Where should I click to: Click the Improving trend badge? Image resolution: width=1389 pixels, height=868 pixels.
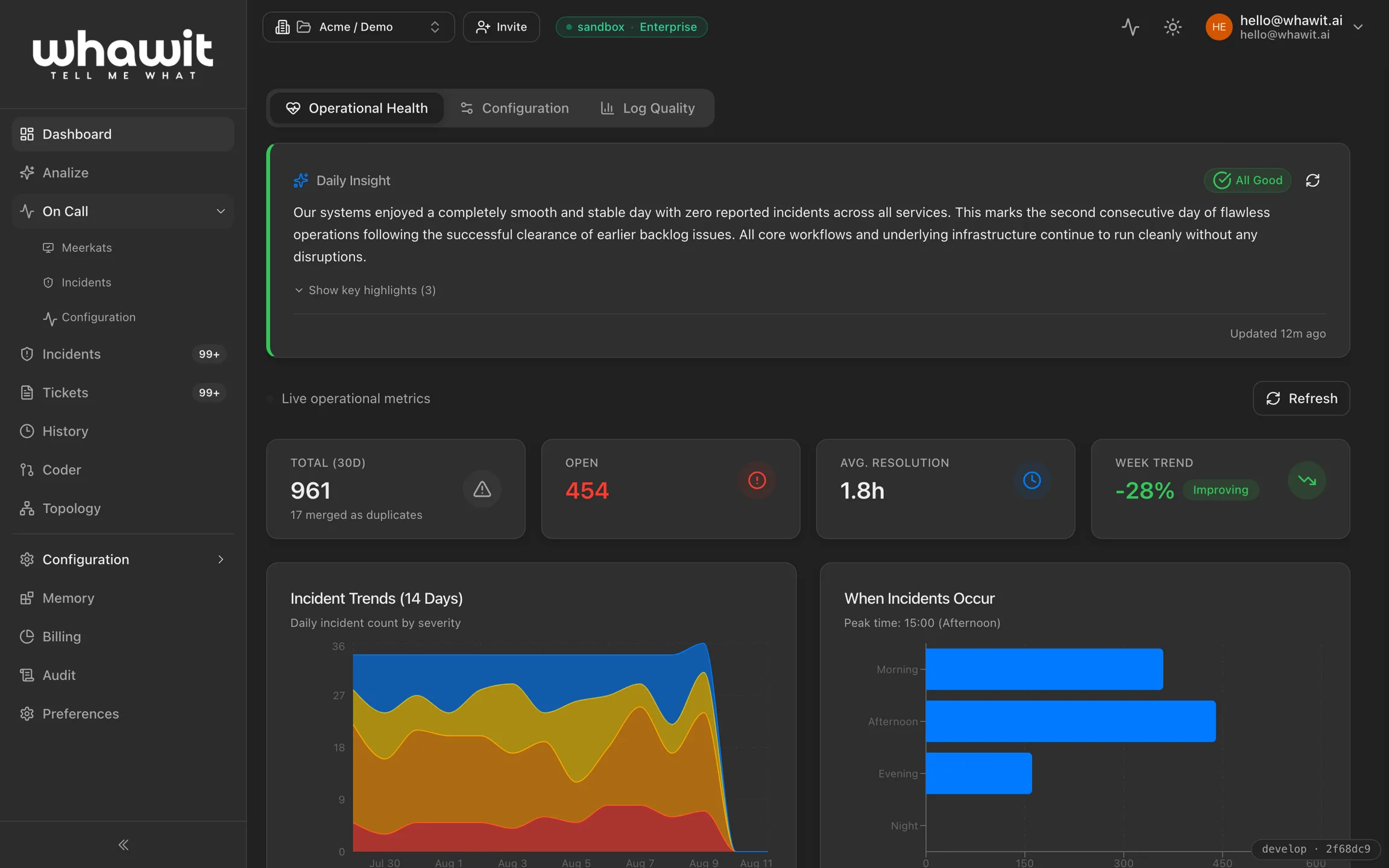[1221, 490]
